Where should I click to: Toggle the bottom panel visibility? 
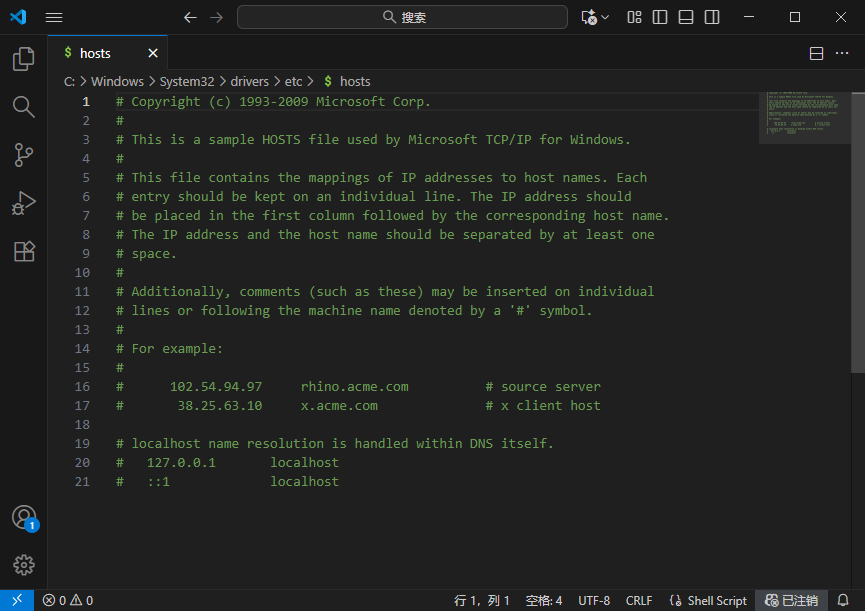point(685,17)
